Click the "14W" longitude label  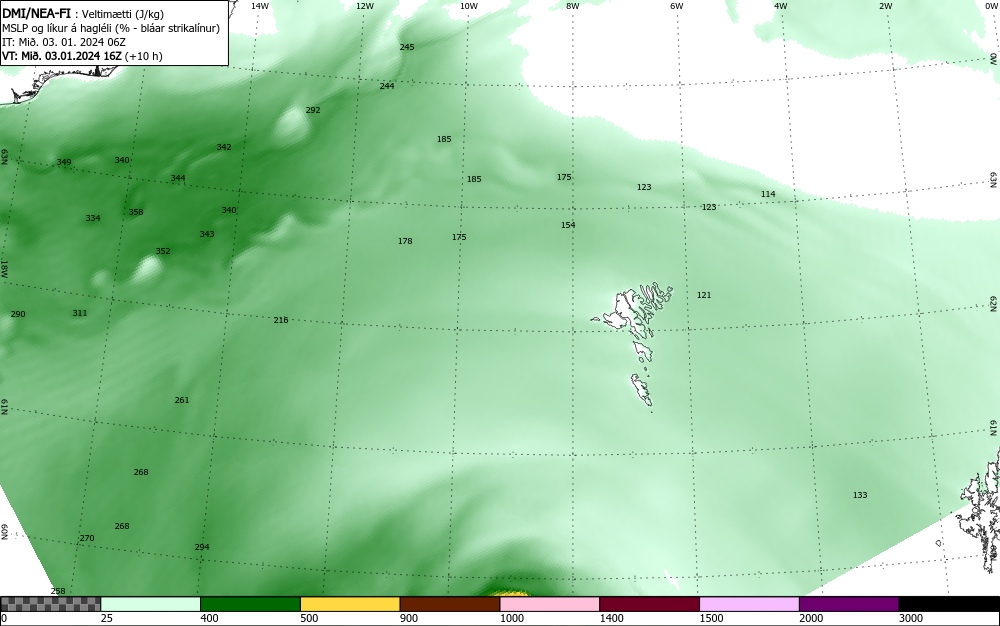260,6
